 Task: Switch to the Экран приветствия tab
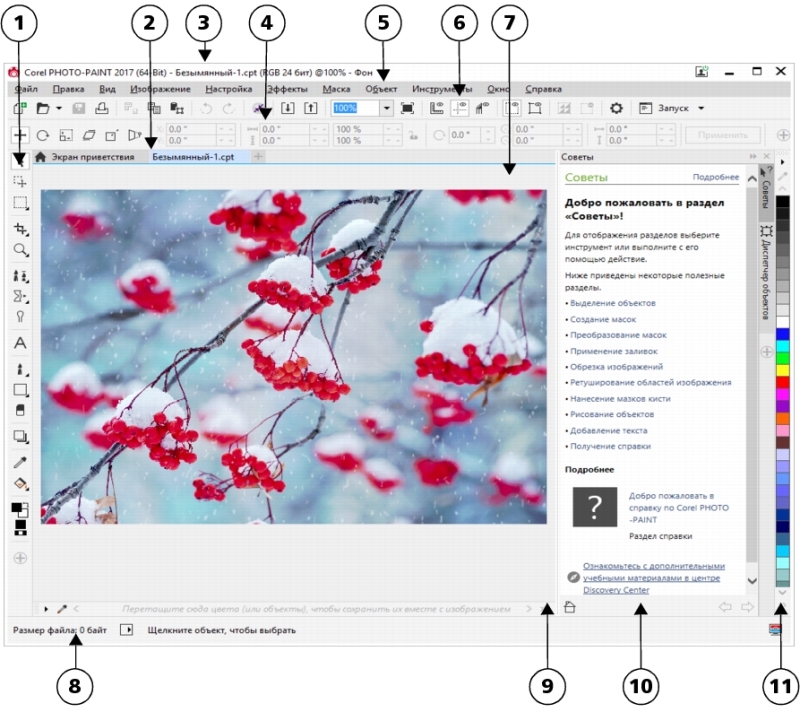[x=91, y=157]
